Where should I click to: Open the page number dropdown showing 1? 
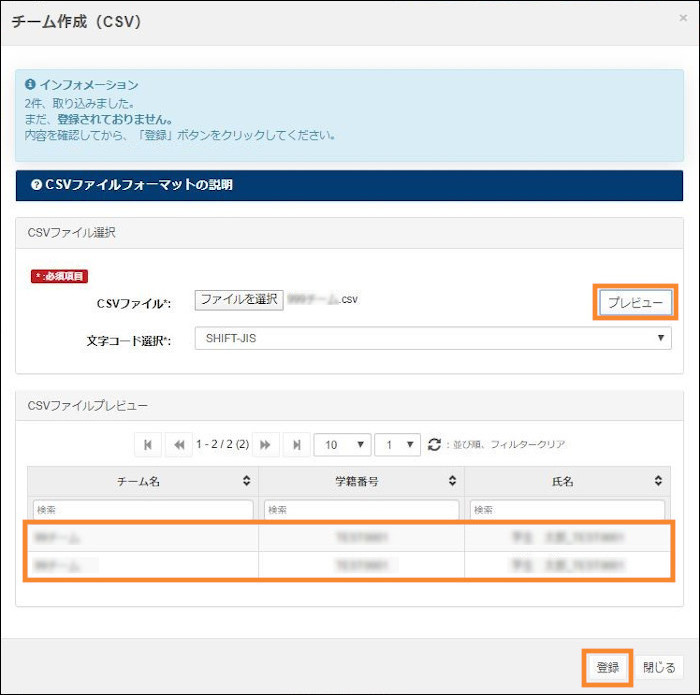coord(397,444)
